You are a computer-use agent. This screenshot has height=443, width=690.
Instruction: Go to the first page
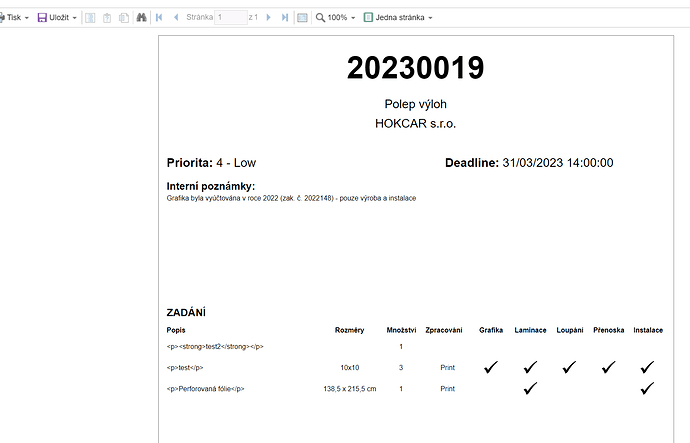[159, 18]
